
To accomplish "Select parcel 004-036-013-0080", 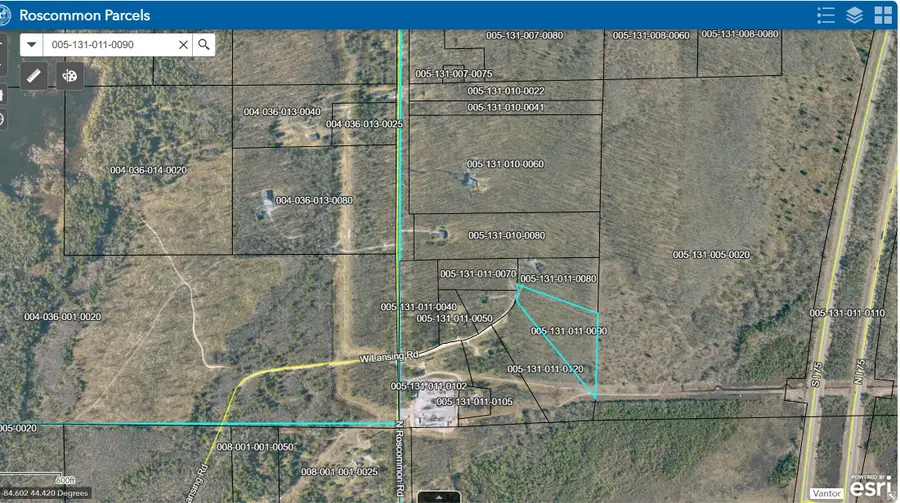I will 314,200.
